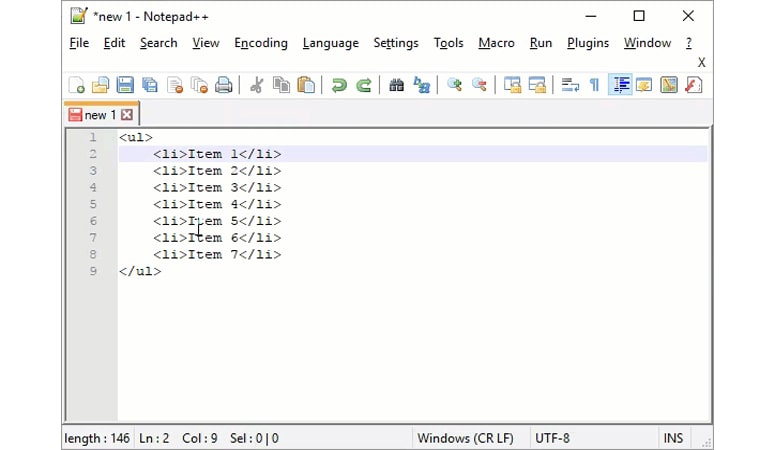Open a file with the folder icon
This screenshot has height=450, width=768.
point(101,85)
